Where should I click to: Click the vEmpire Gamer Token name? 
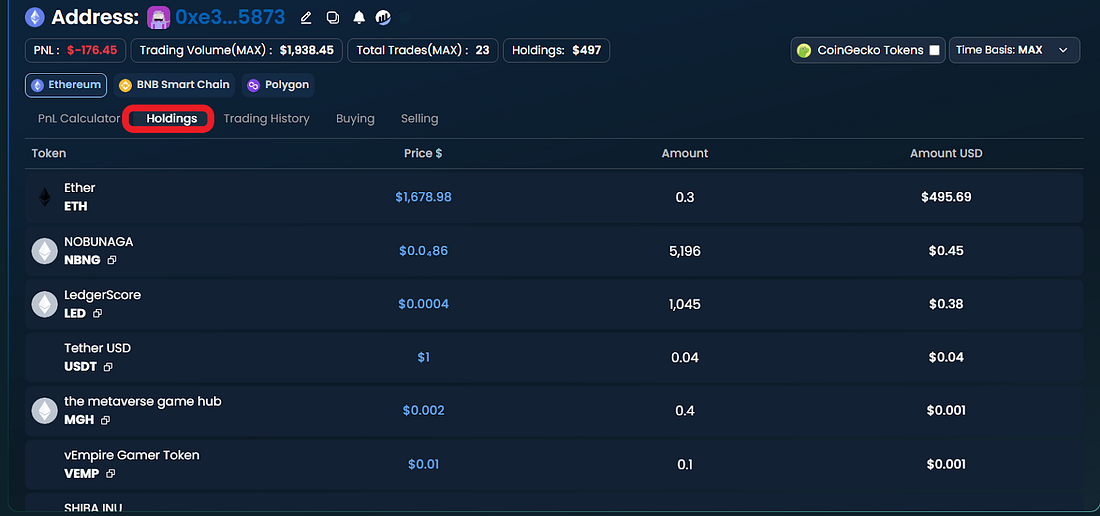pos(132,455)
